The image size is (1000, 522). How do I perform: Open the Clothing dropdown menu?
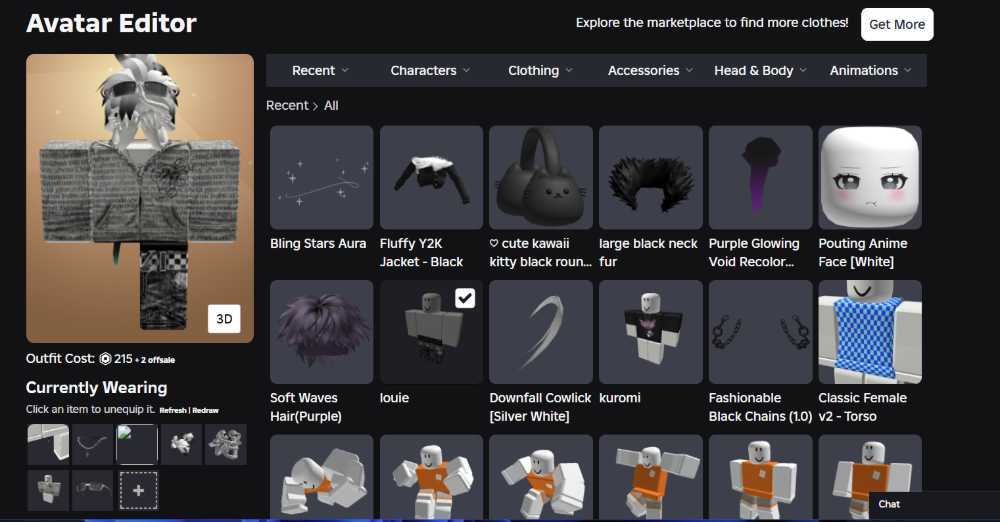point(540,70)
